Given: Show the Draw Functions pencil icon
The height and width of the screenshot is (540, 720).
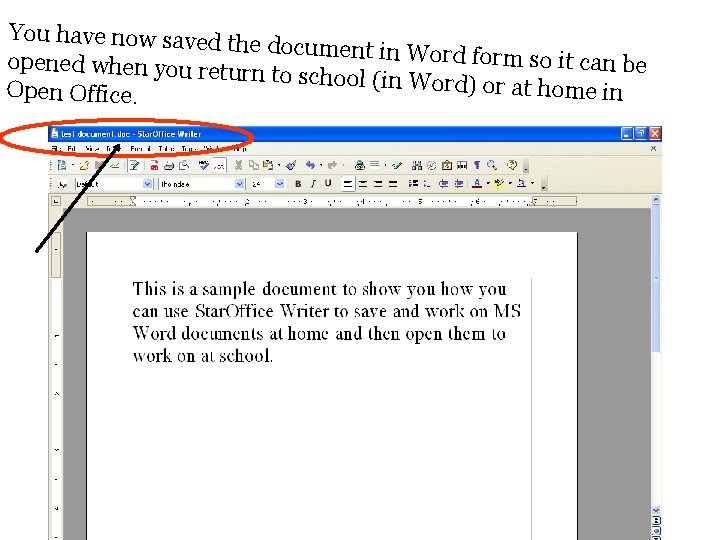Looking at the screenshot, I should 397,165.
